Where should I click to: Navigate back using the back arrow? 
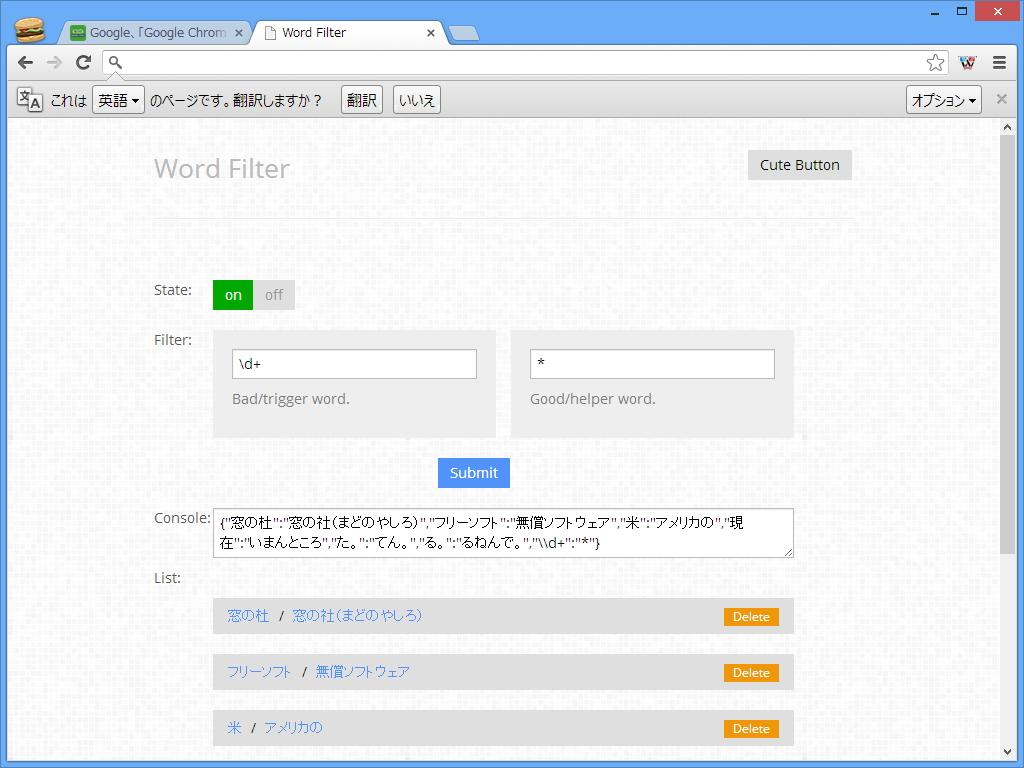click(x=24, y=62)
